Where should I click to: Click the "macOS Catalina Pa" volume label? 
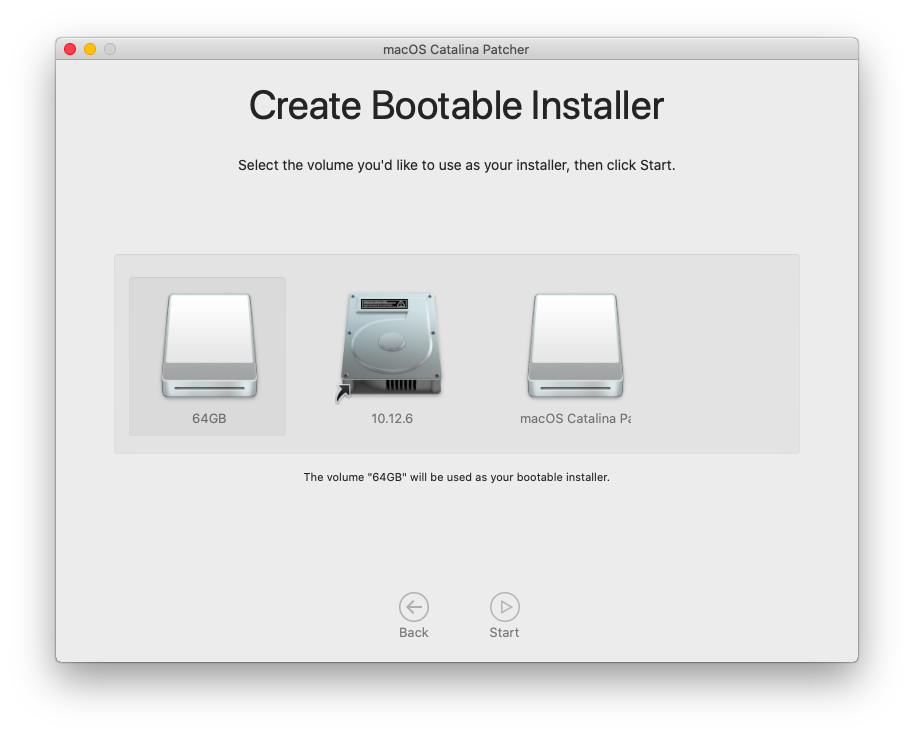click(575, 419)
